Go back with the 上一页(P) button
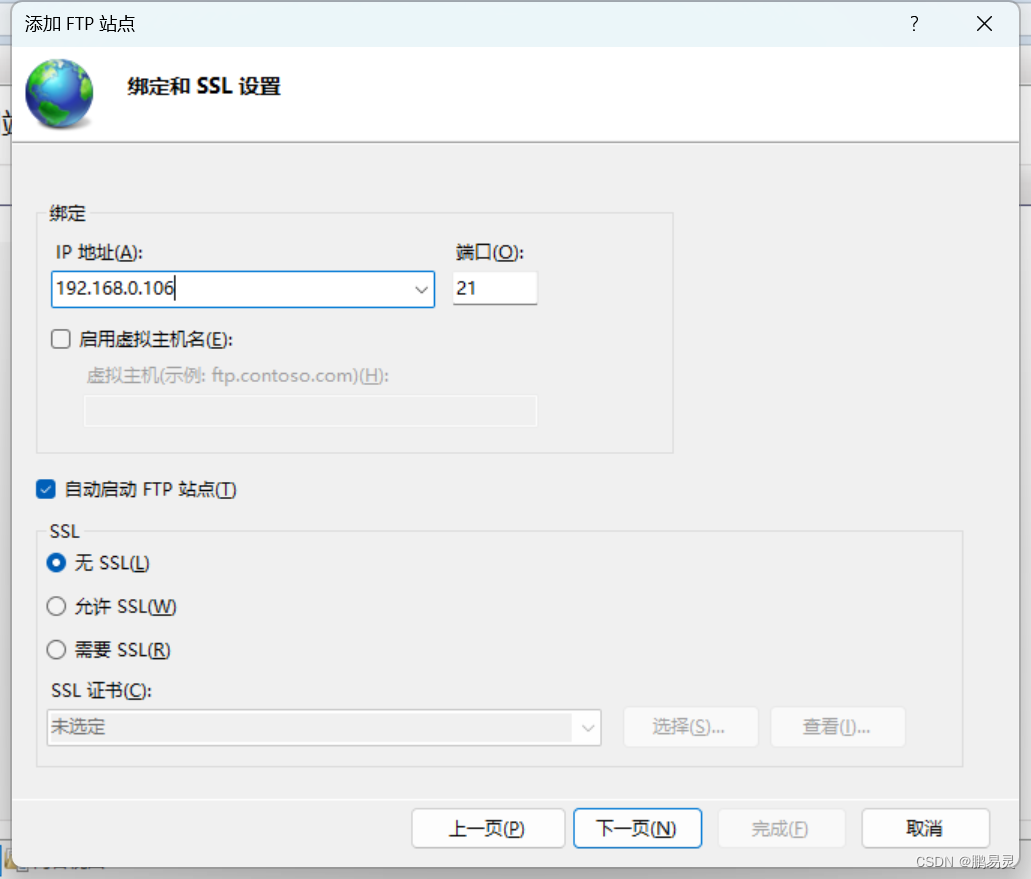This screenshot has height=879, width=1031. point(486,828)
